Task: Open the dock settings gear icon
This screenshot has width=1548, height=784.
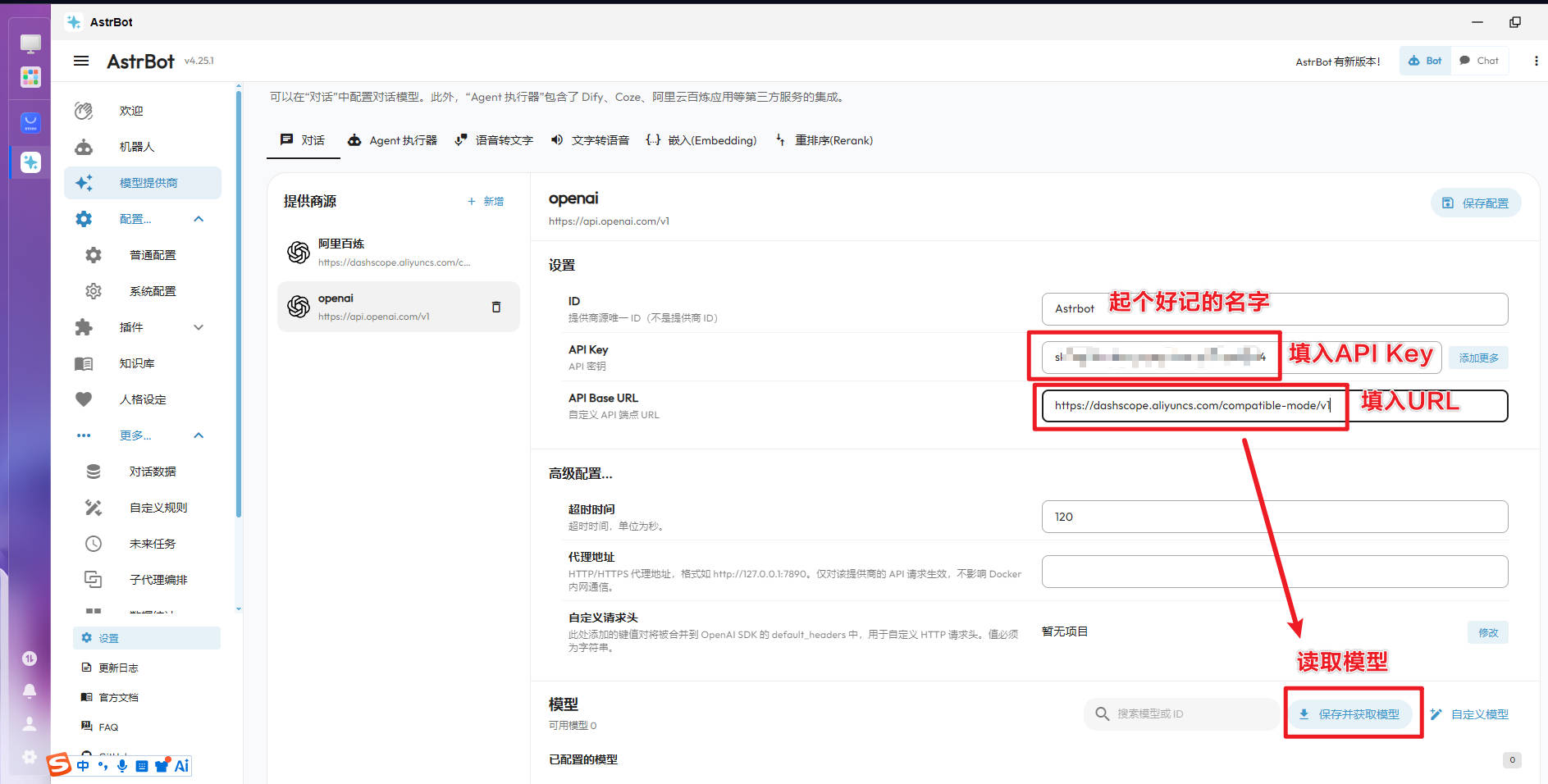Action: (30, 757)
